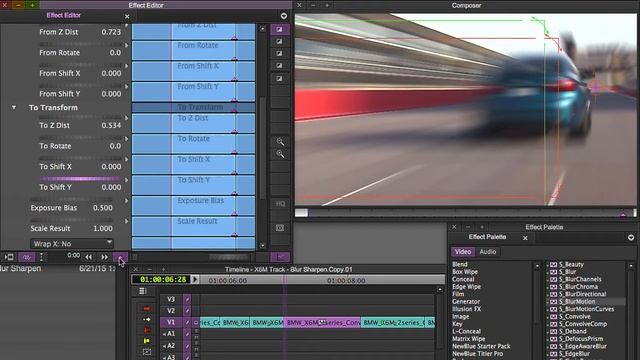Click the S_Convolve effect icon

553,316
